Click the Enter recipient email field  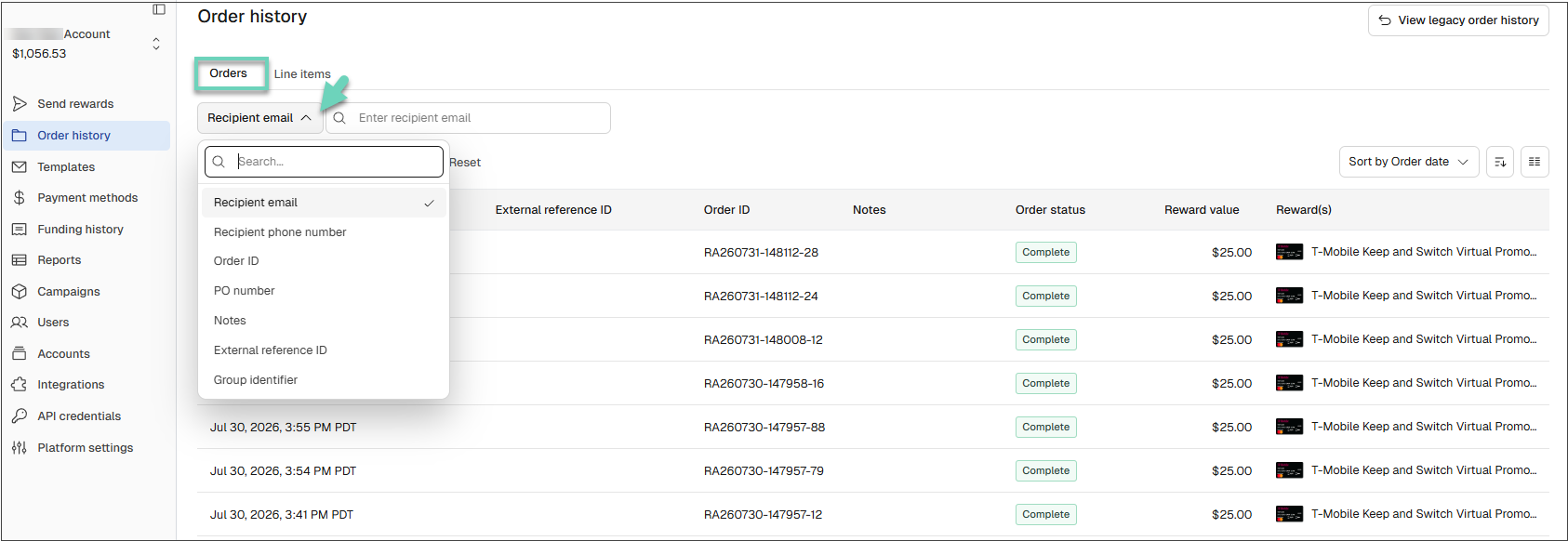[469, 118]
